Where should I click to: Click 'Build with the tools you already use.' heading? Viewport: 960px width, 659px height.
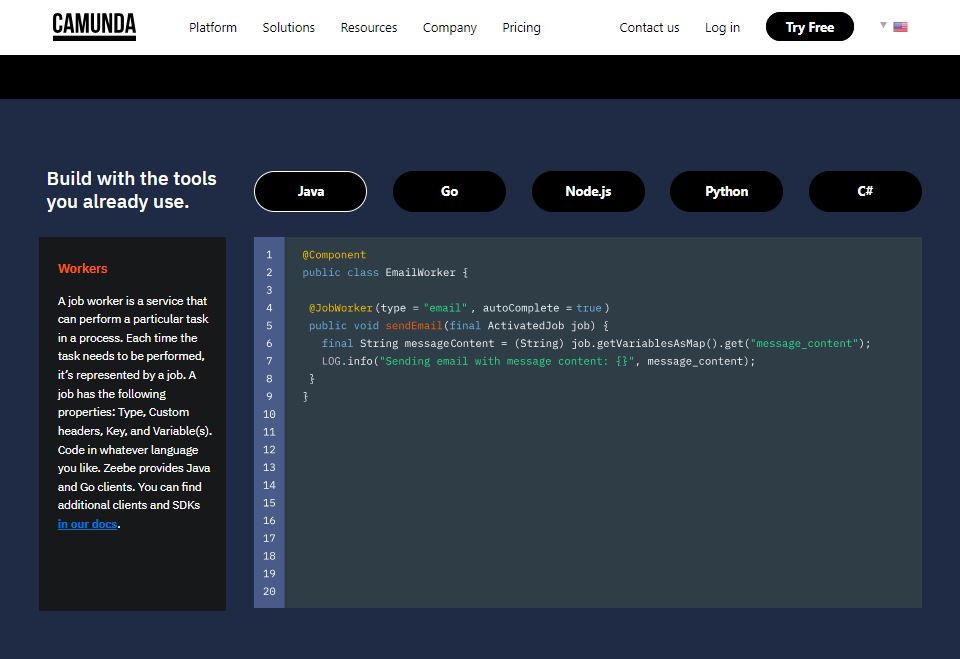tap(132, 190)
